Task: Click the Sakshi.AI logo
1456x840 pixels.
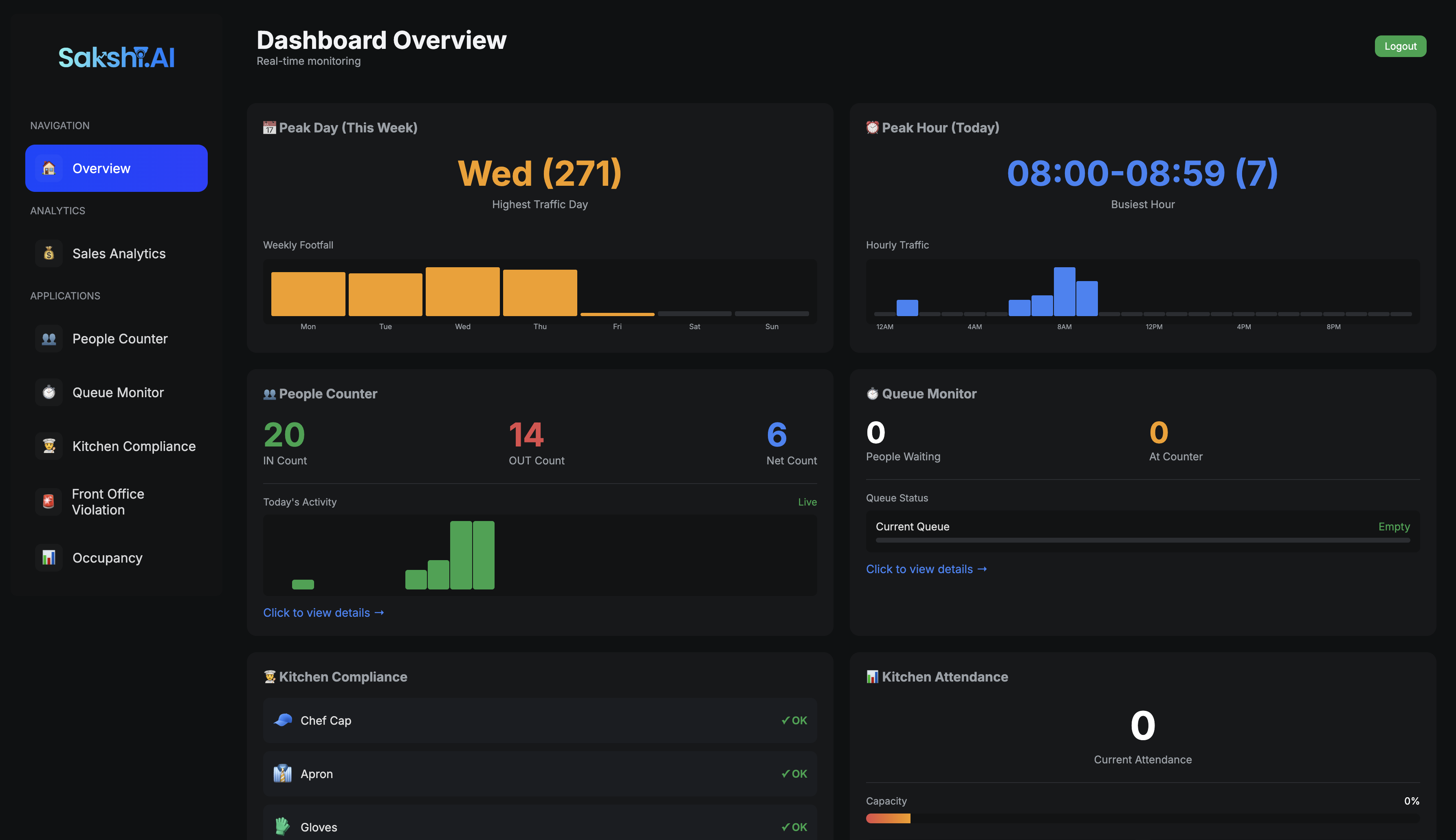Action: coord(117,57)
